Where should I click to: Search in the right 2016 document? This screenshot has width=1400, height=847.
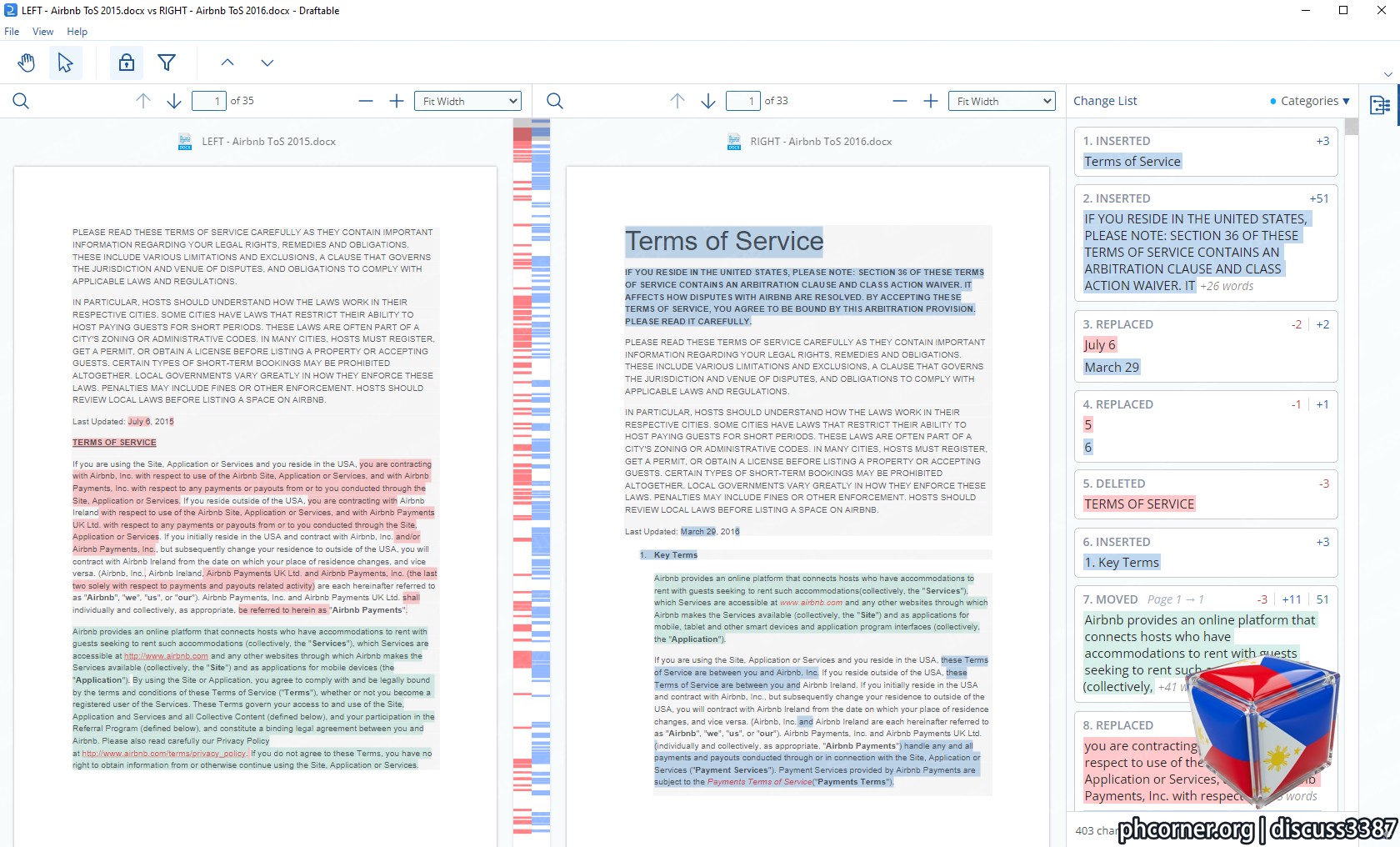(x=555, y=101)
